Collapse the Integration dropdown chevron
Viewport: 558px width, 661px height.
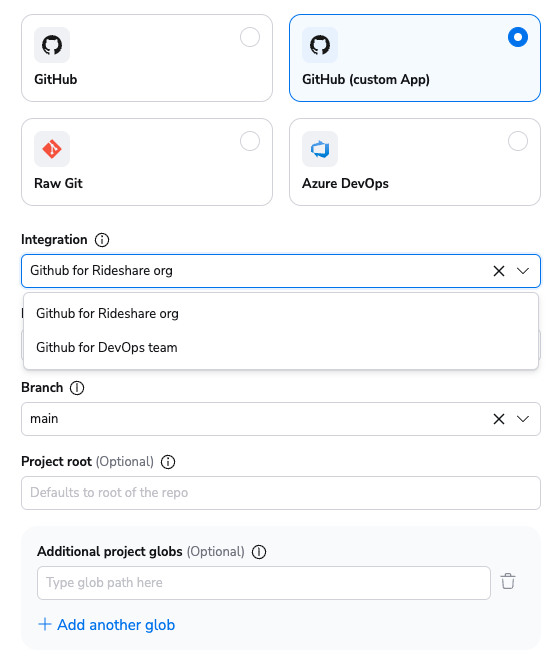523,271
